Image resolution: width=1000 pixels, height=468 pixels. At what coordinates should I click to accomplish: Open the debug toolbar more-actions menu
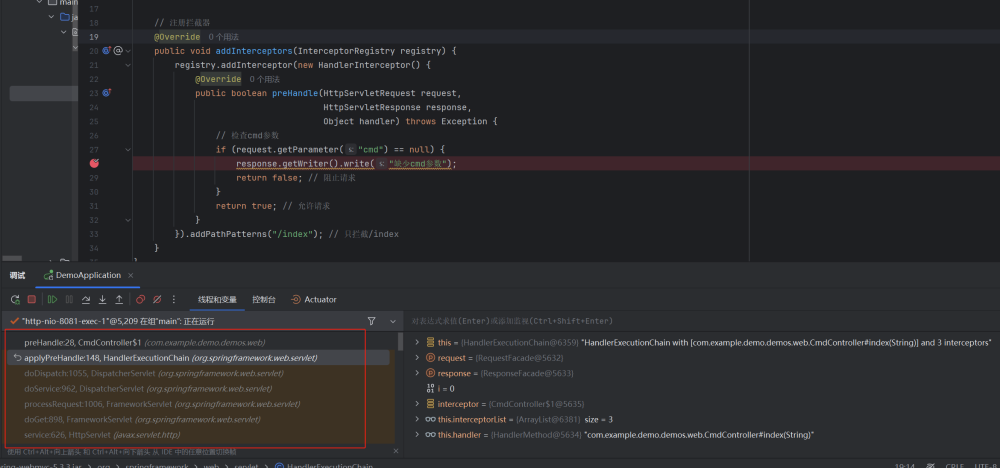[x=173, y=299]
